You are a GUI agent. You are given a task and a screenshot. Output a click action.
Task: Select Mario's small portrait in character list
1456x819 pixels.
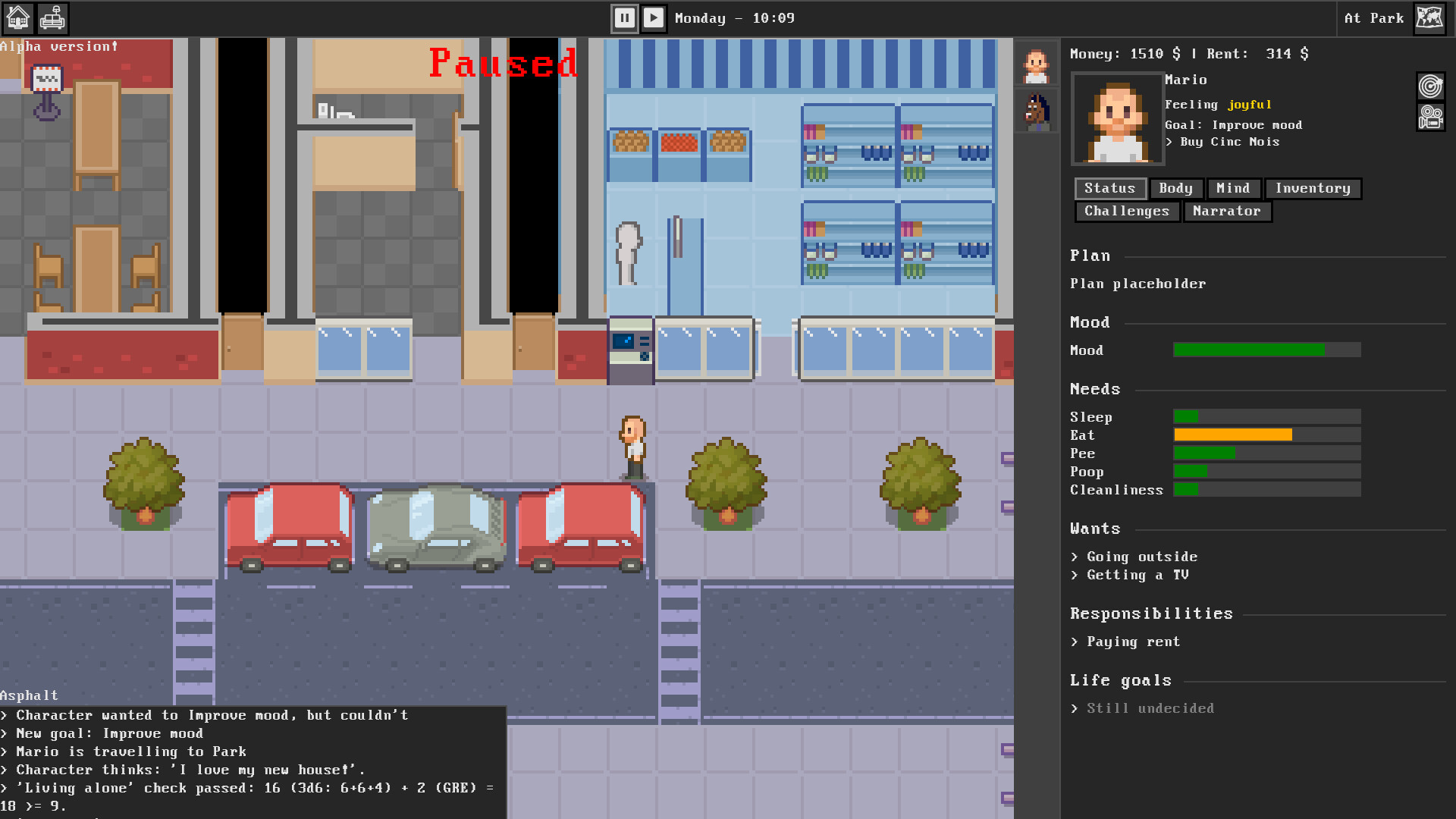[x=1036, y=64]
